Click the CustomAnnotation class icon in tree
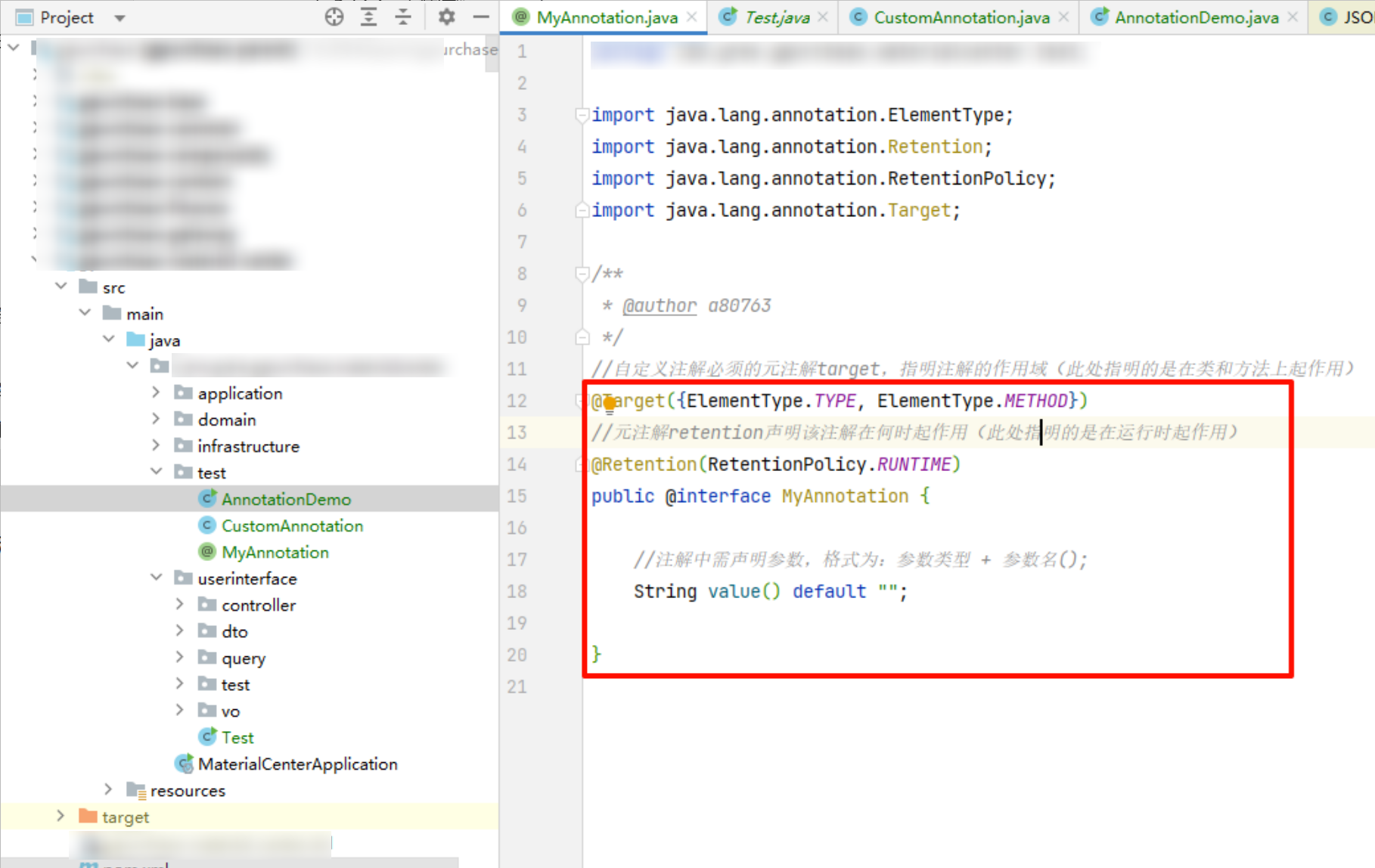The height and width of the screenshot is (868, 1375). [x=207, y=525]
